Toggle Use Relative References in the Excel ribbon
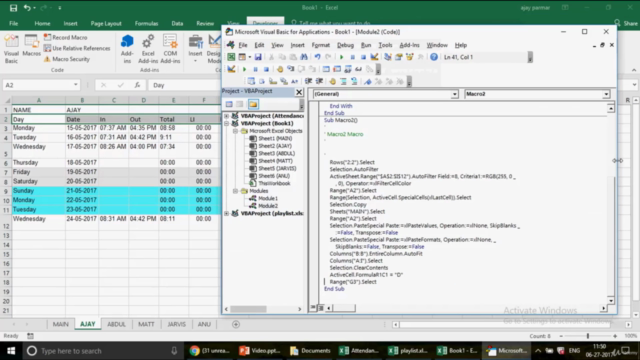The image size is (640, 360). tap(77, 48)
